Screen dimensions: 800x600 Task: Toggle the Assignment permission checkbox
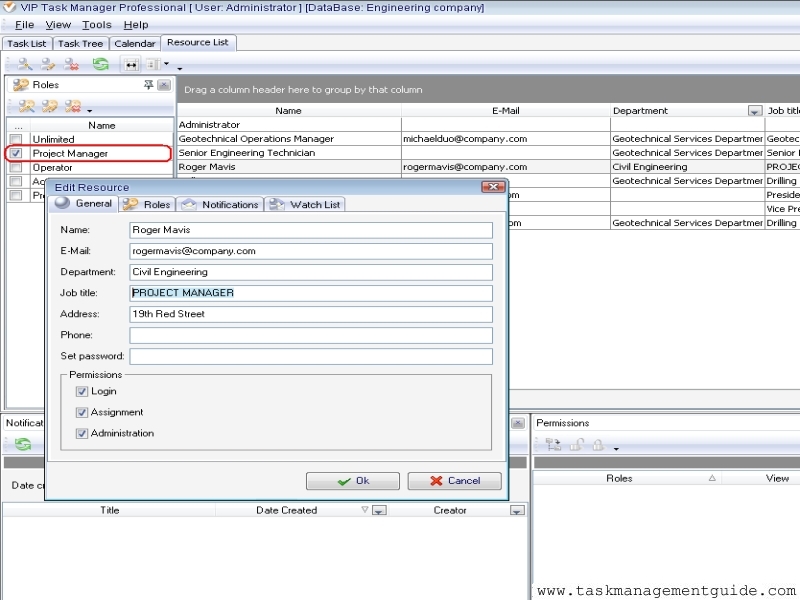(x=82, y=412)
